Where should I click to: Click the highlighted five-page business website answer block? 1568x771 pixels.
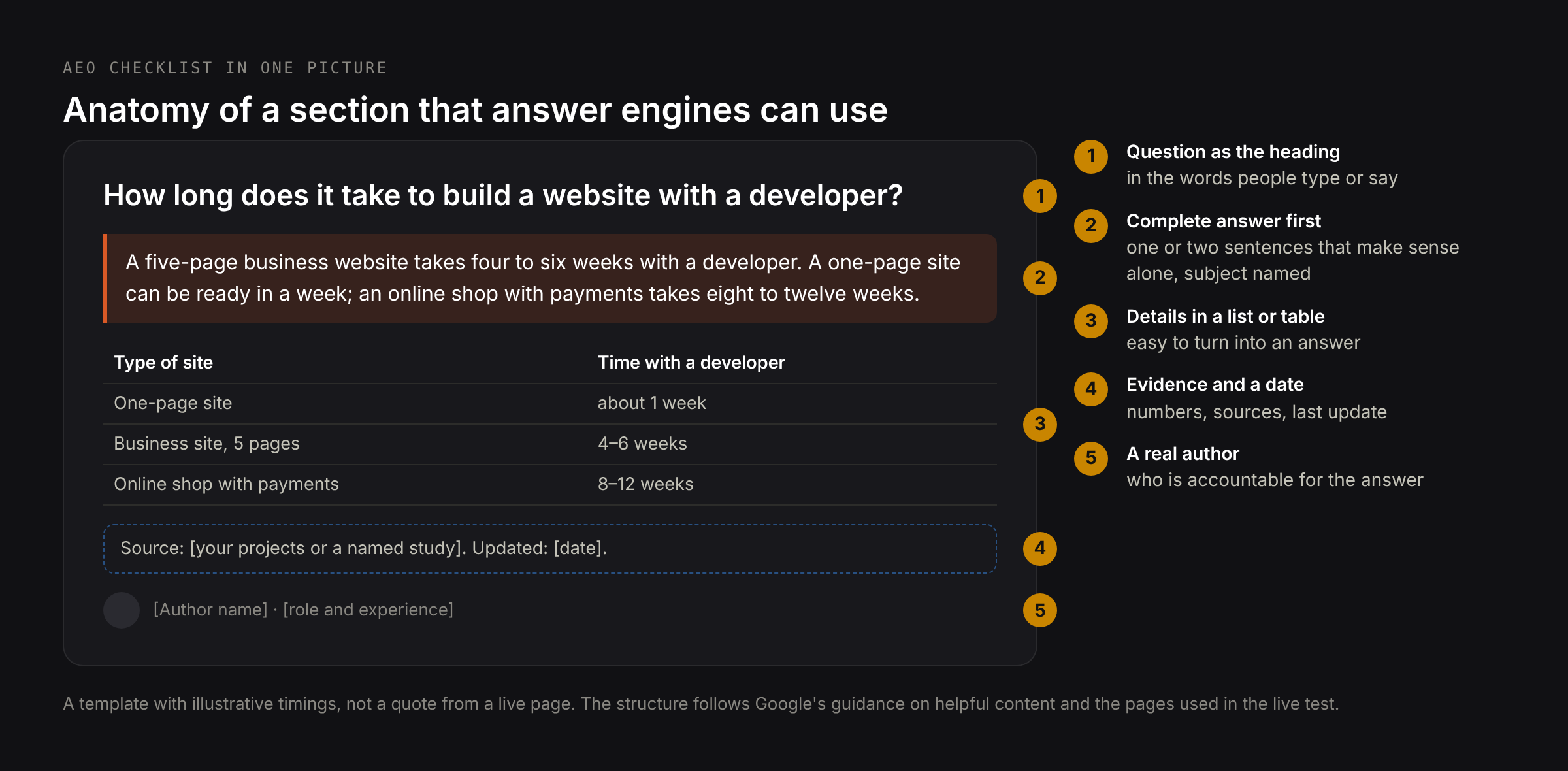[x=550, y=278]
